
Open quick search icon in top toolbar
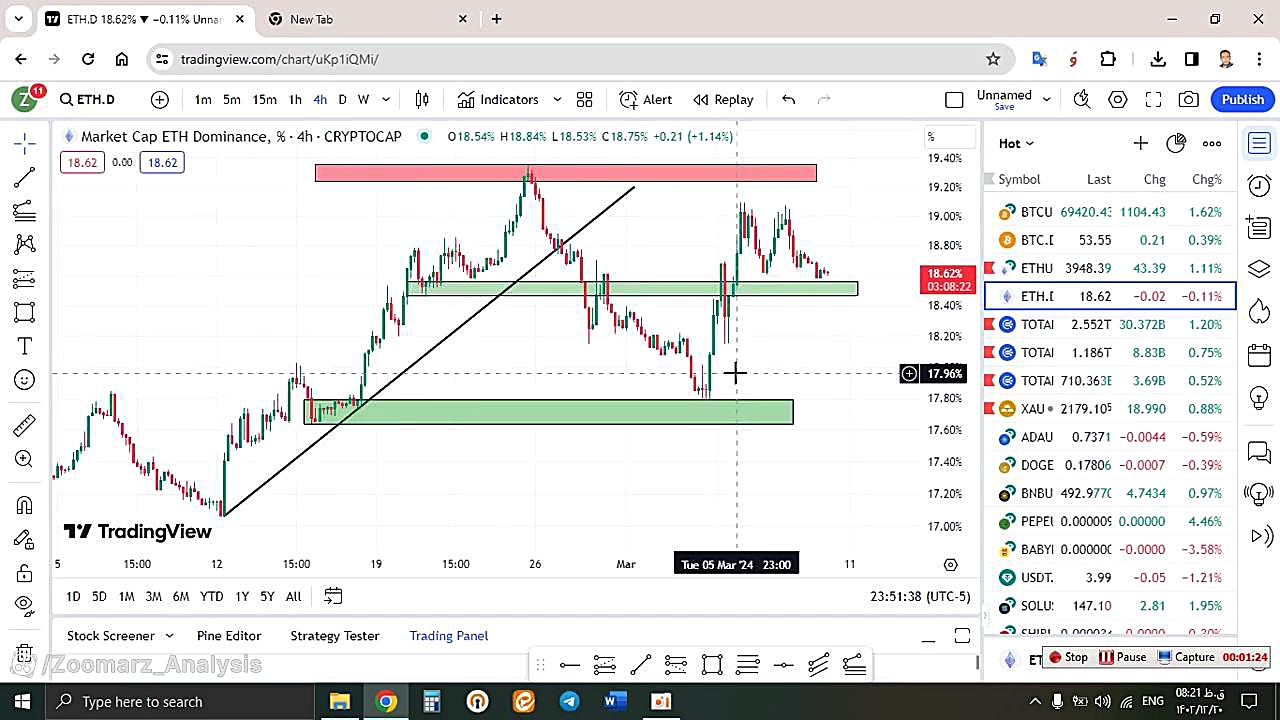1081,99
